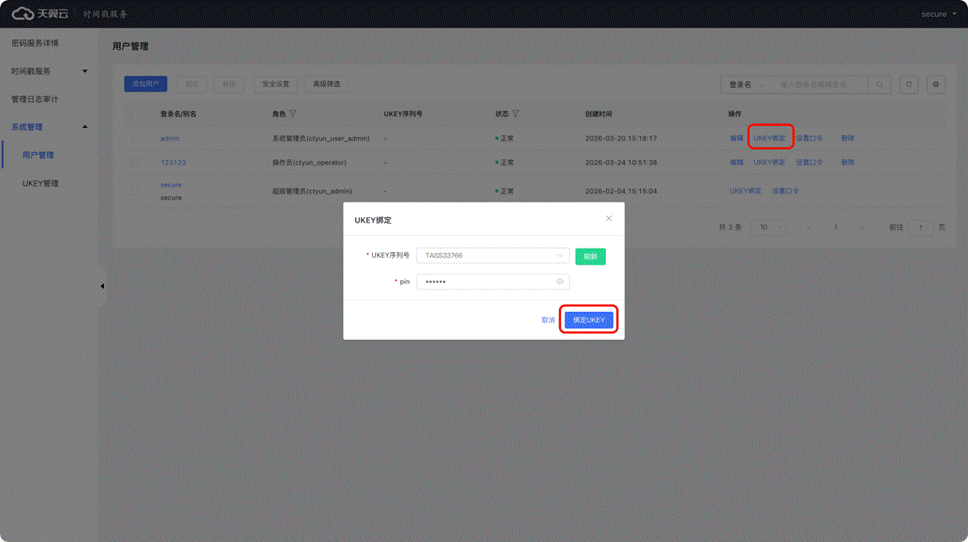Click the magnifier search icon
Screen dimensions: 968x542
[x=879, y=85]
